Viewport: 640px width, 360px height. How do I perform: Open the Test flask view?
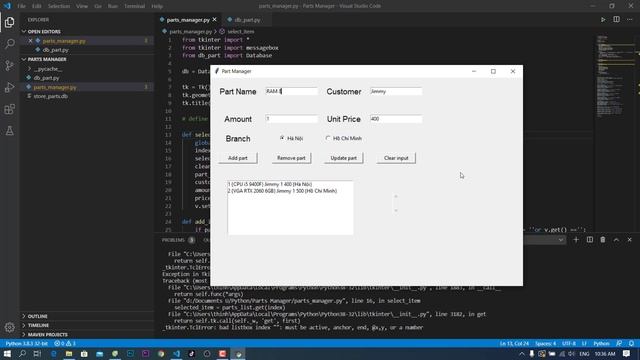(9, 131)
